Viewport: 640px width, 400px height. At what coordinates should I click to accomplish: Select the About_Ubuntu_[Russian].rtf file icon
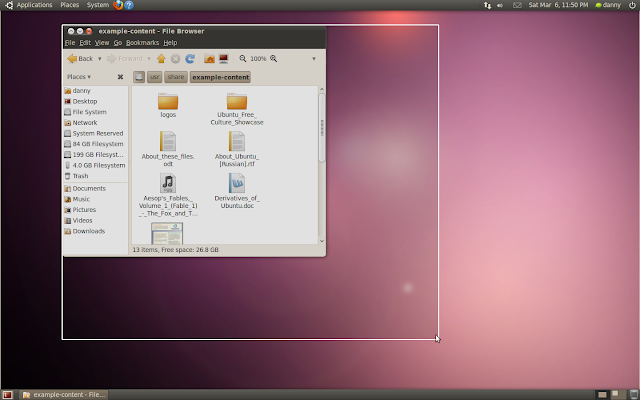click(237, 141)
